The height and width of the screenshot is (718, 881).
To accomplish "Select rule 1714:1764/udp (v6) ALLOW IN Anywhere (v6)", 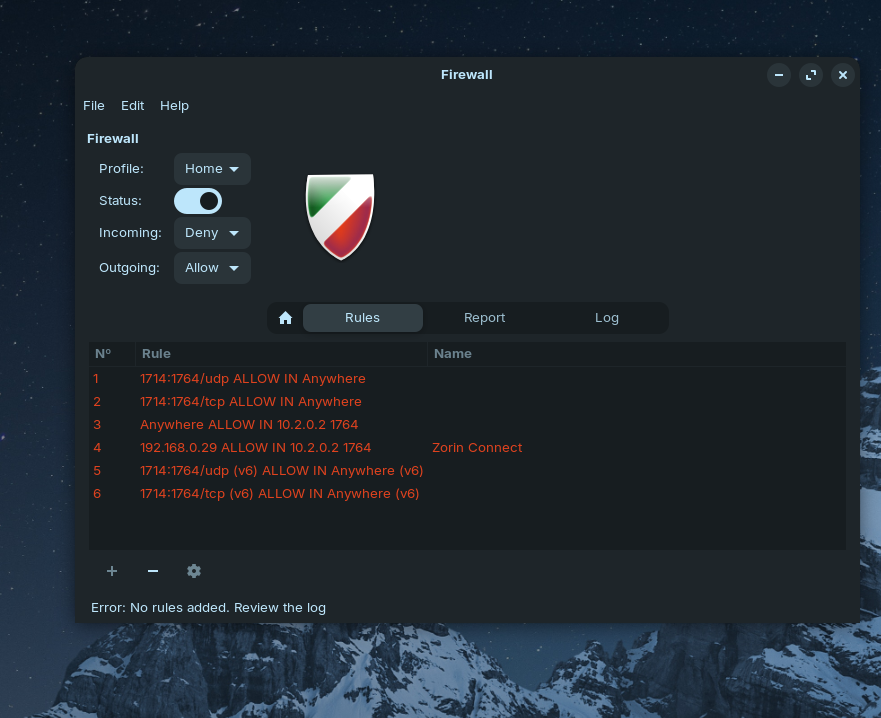I will coord(467,471).
